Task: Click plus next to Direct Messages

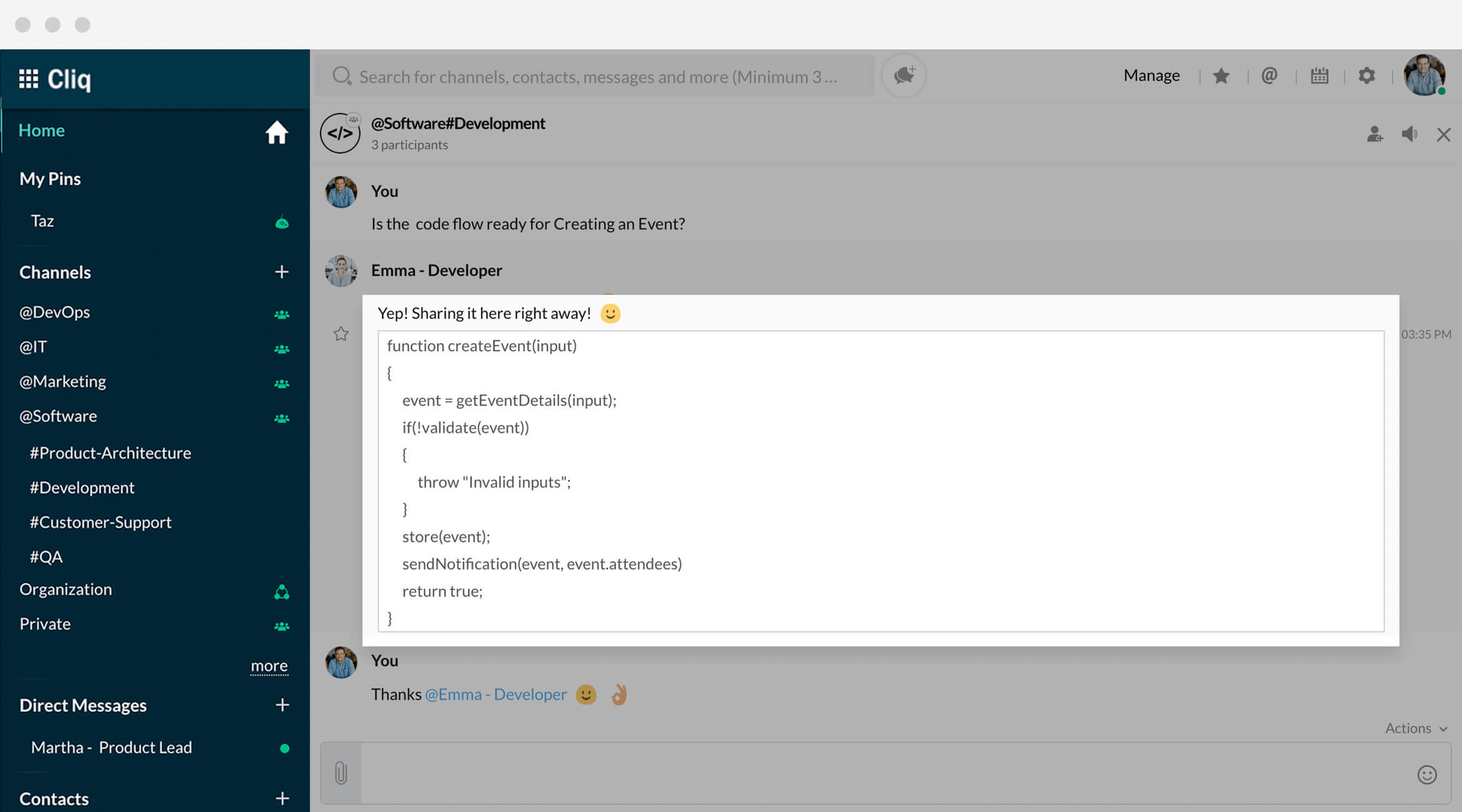Action: coord(282,705)
